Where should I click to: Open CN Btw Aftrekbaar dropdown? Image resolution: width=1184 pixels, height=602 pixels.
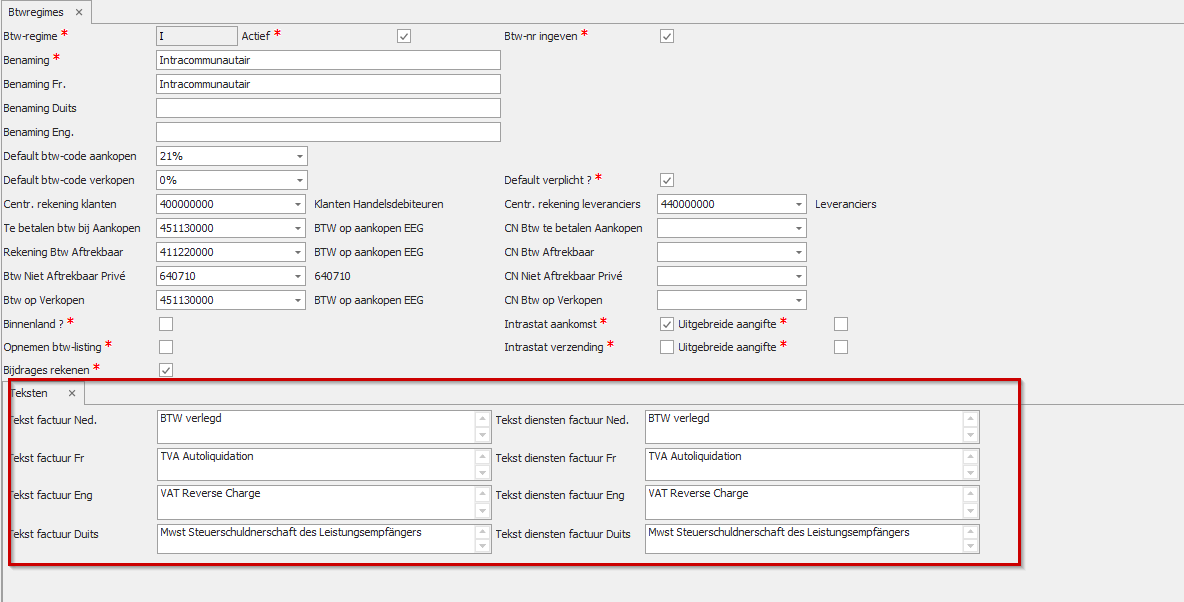tap(798, 252)
